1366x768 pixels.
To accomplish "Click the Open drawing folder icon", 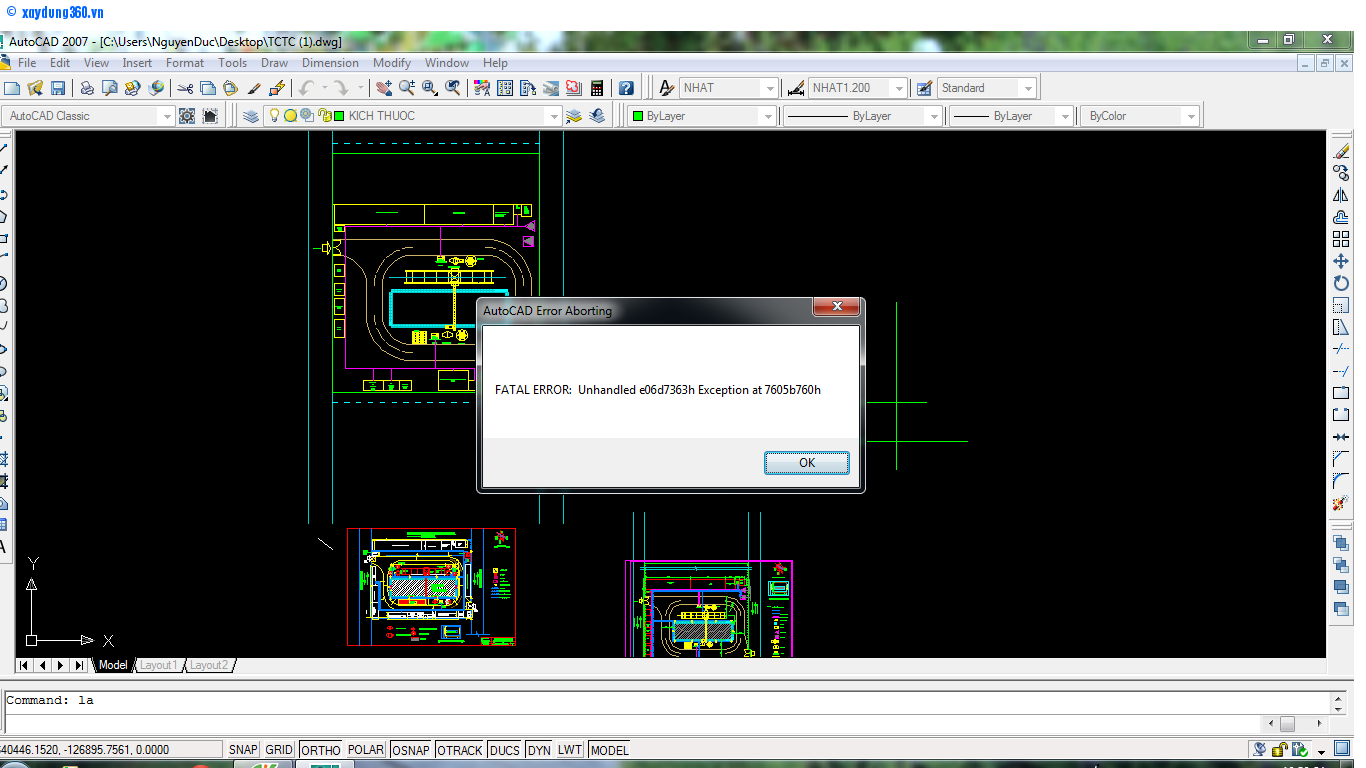I will pos(36,88).
